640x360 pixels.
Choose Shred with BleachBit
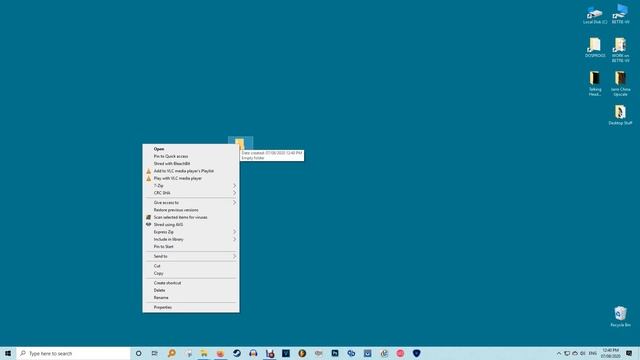pos(191,164)
